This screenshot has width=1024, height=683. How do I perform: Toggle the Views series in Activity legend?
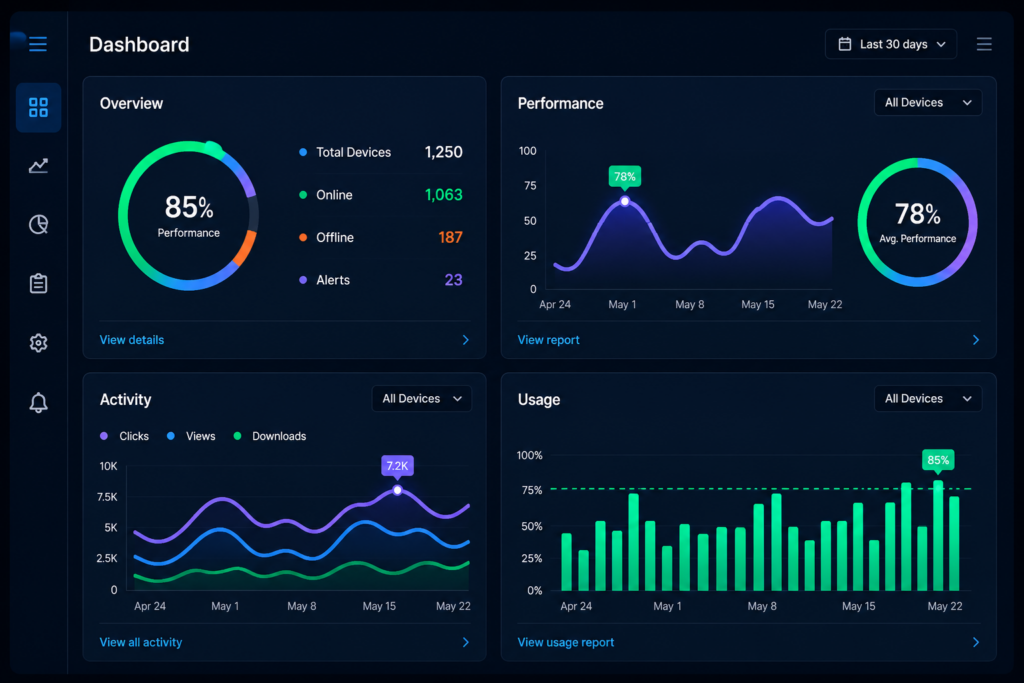click(x=191, y=436)
